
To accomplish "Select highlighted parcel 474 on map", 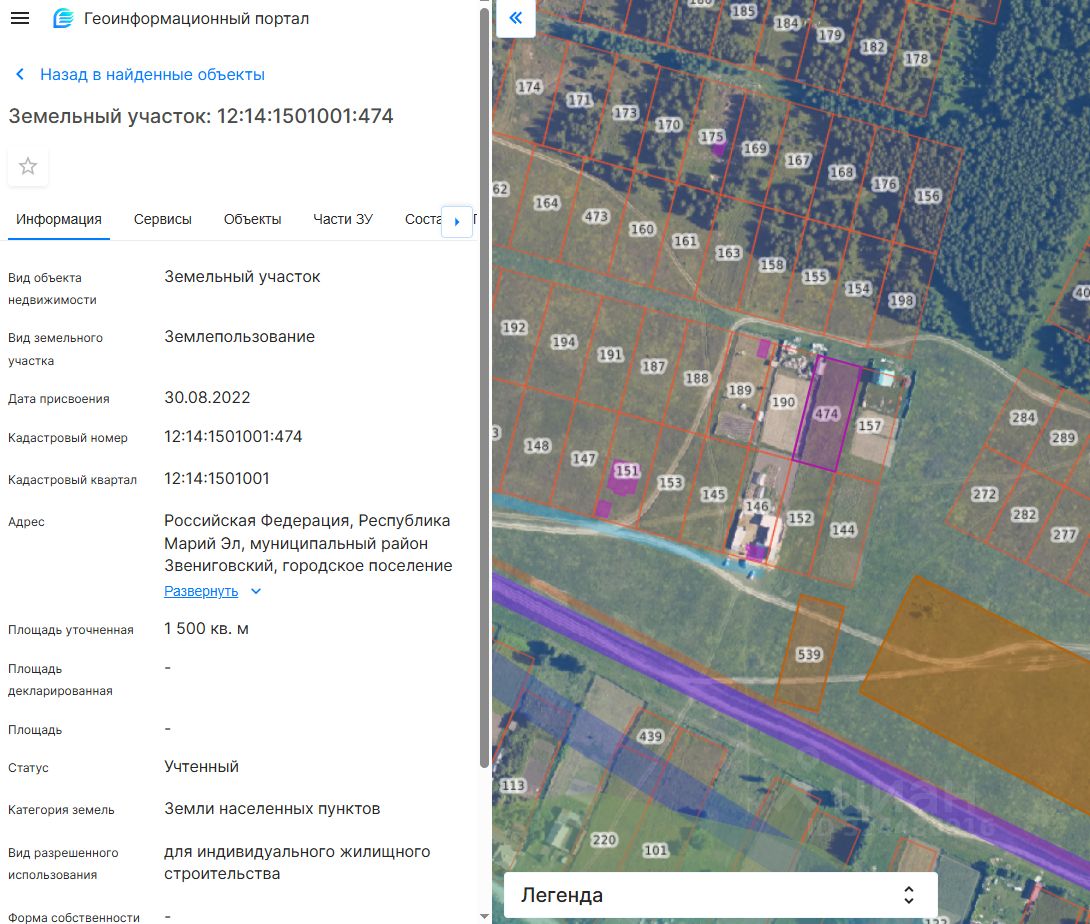I will click(x=827, y=414).
